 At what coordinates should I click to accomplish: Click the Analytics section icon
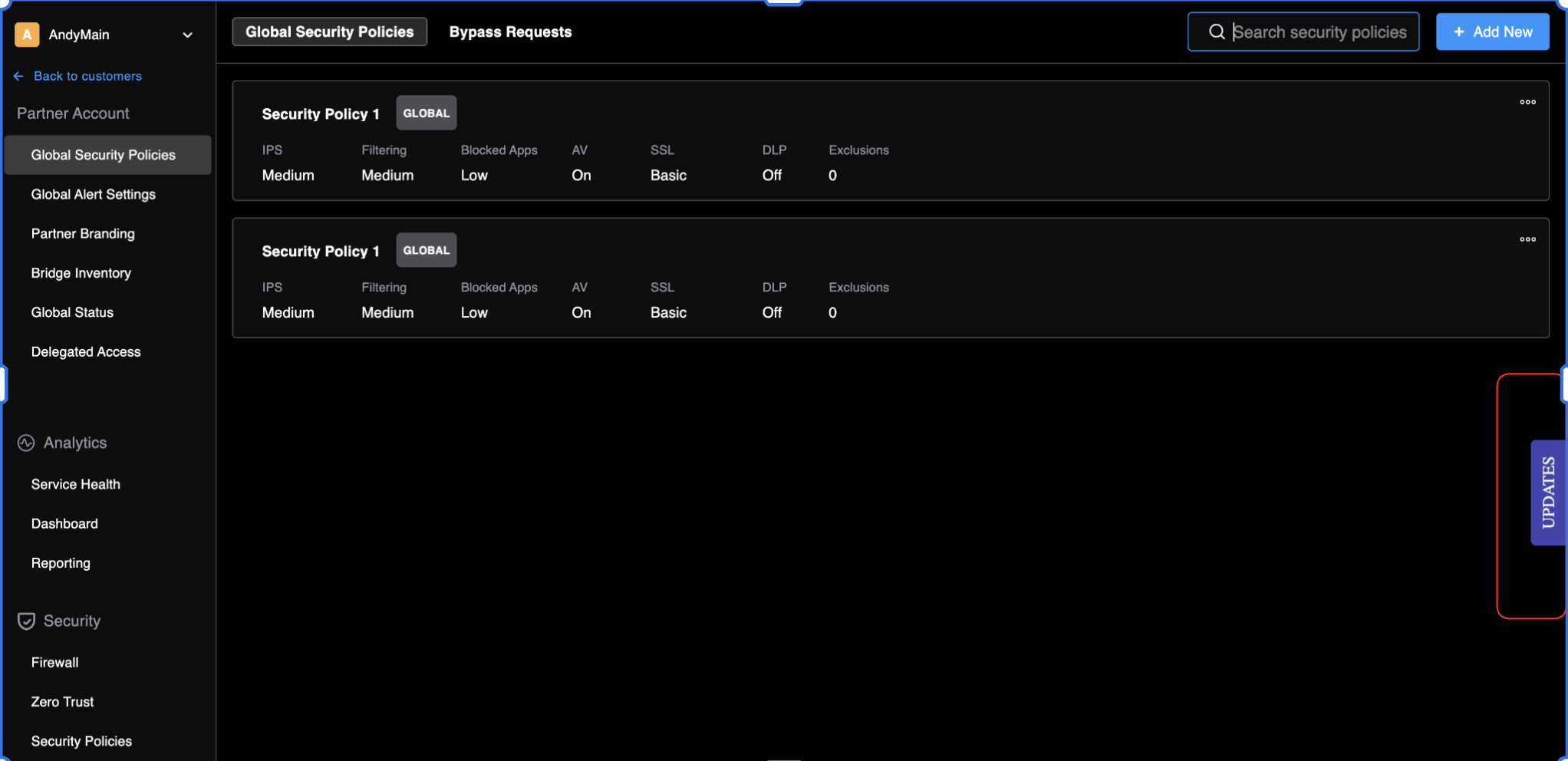pos(26,443)
